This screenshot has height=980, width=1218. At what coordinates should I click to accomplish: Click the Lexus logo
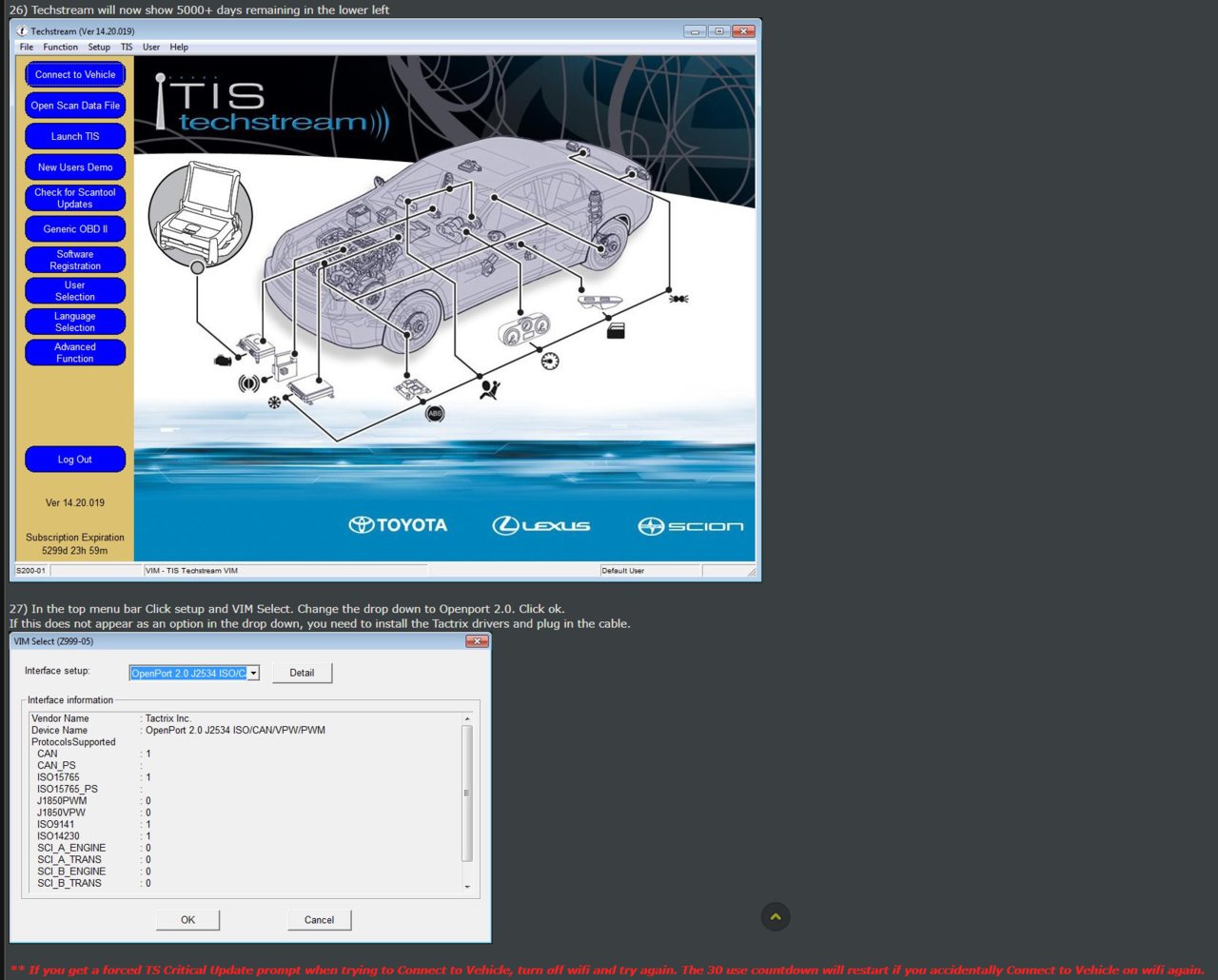coord(540,525)
